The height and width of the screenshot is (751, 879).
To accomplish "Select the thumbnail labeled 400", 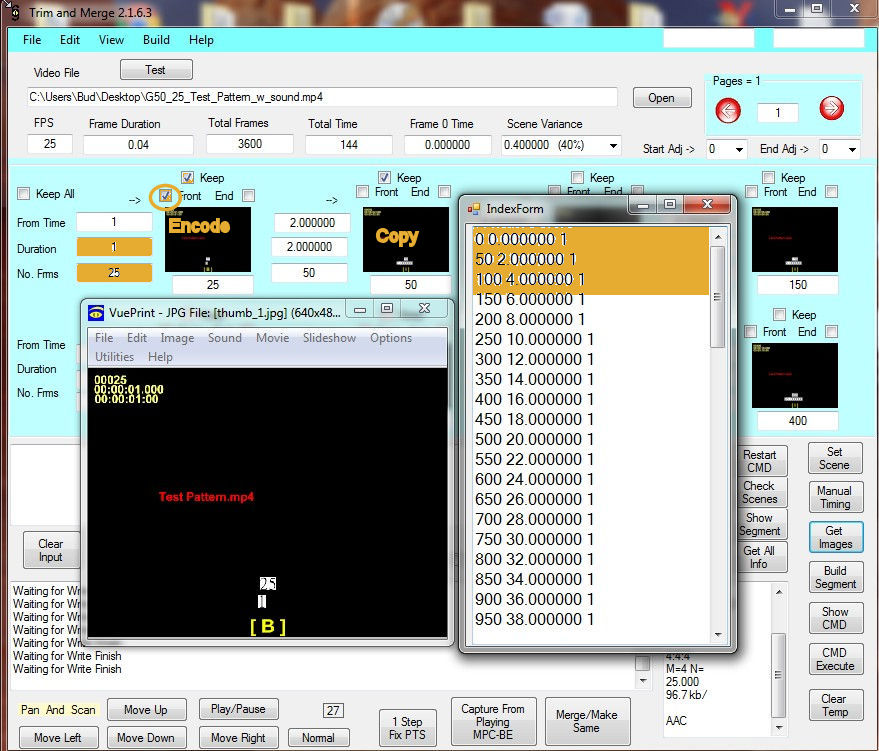I will [x=794, y=376].
